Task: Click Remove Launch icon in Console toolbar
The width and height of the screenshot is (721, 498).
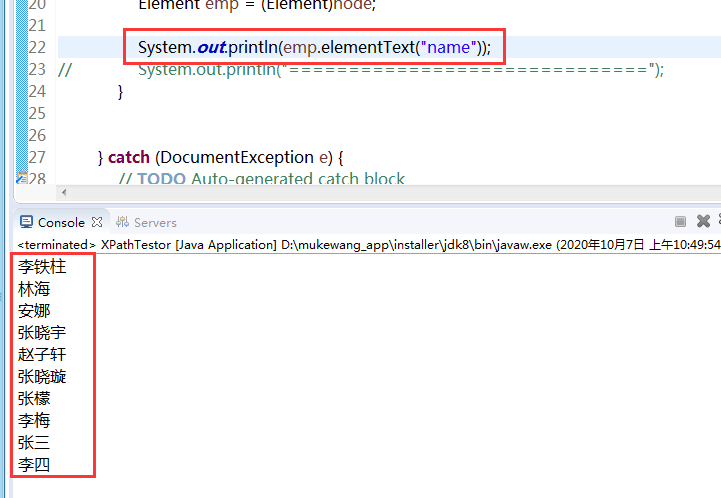Action: [x=703, y=221]
